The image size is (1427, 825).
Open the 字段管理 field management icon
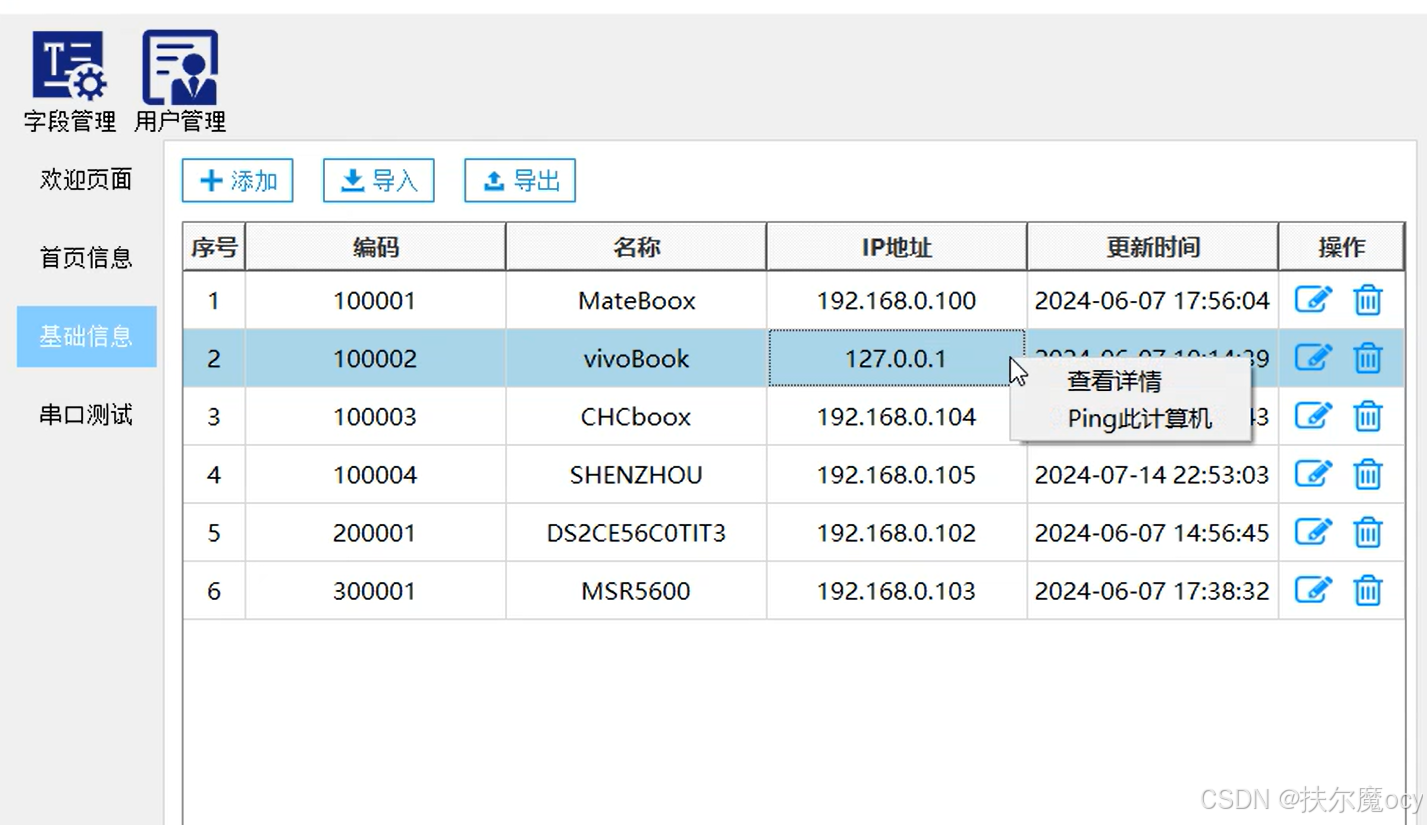click(x=70, y=81)
